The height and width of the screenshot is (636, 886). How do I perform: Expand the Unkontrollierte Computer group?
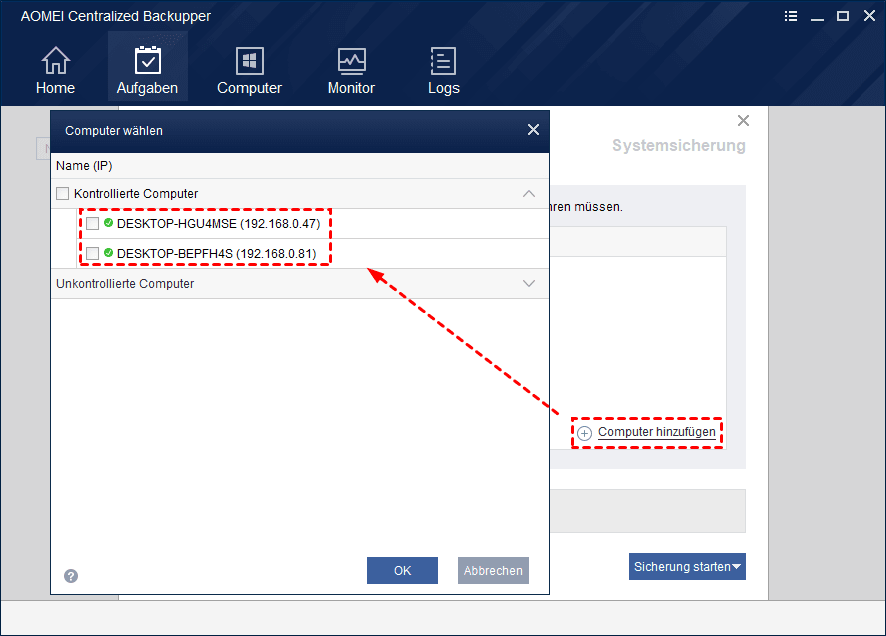(x=529, y=284)
